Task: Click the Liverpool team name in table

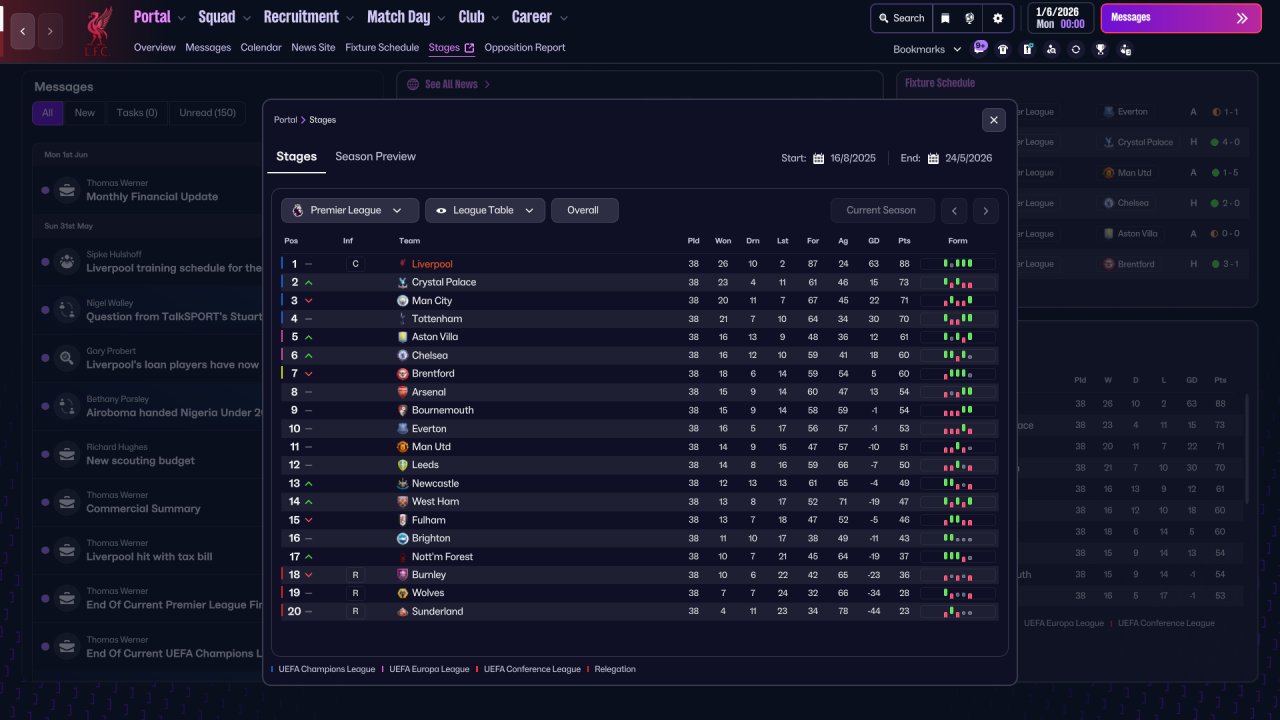Action: (x=432, y=264)
